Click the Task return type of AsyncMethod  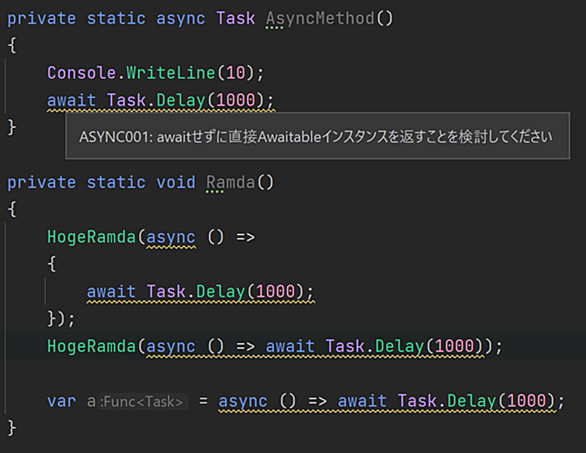(x=236, y=18)
